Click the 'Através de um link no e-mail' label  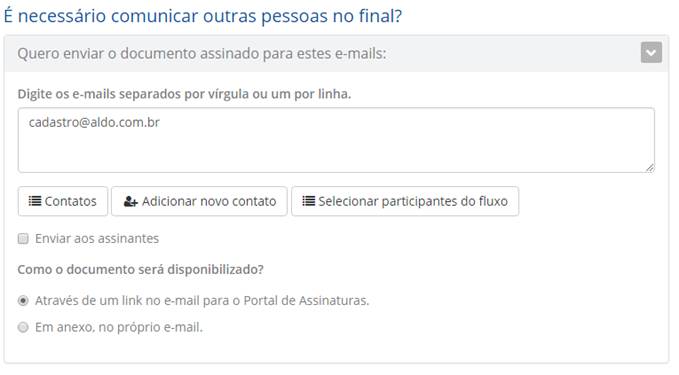202,301
